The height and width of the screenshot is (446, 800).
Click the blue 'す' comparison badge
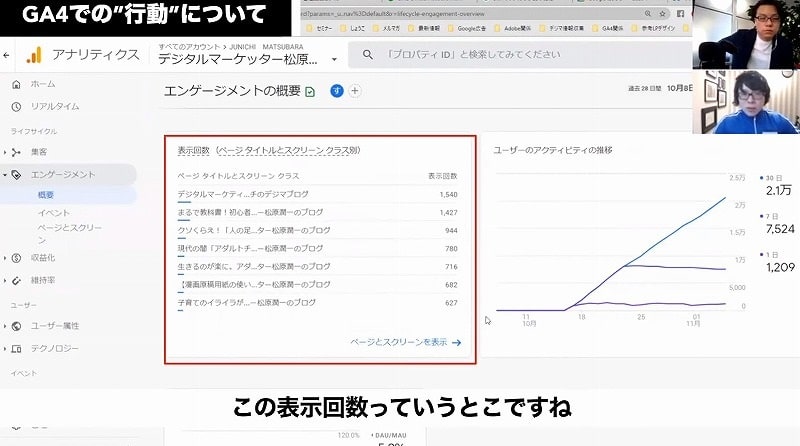[337, 91]
